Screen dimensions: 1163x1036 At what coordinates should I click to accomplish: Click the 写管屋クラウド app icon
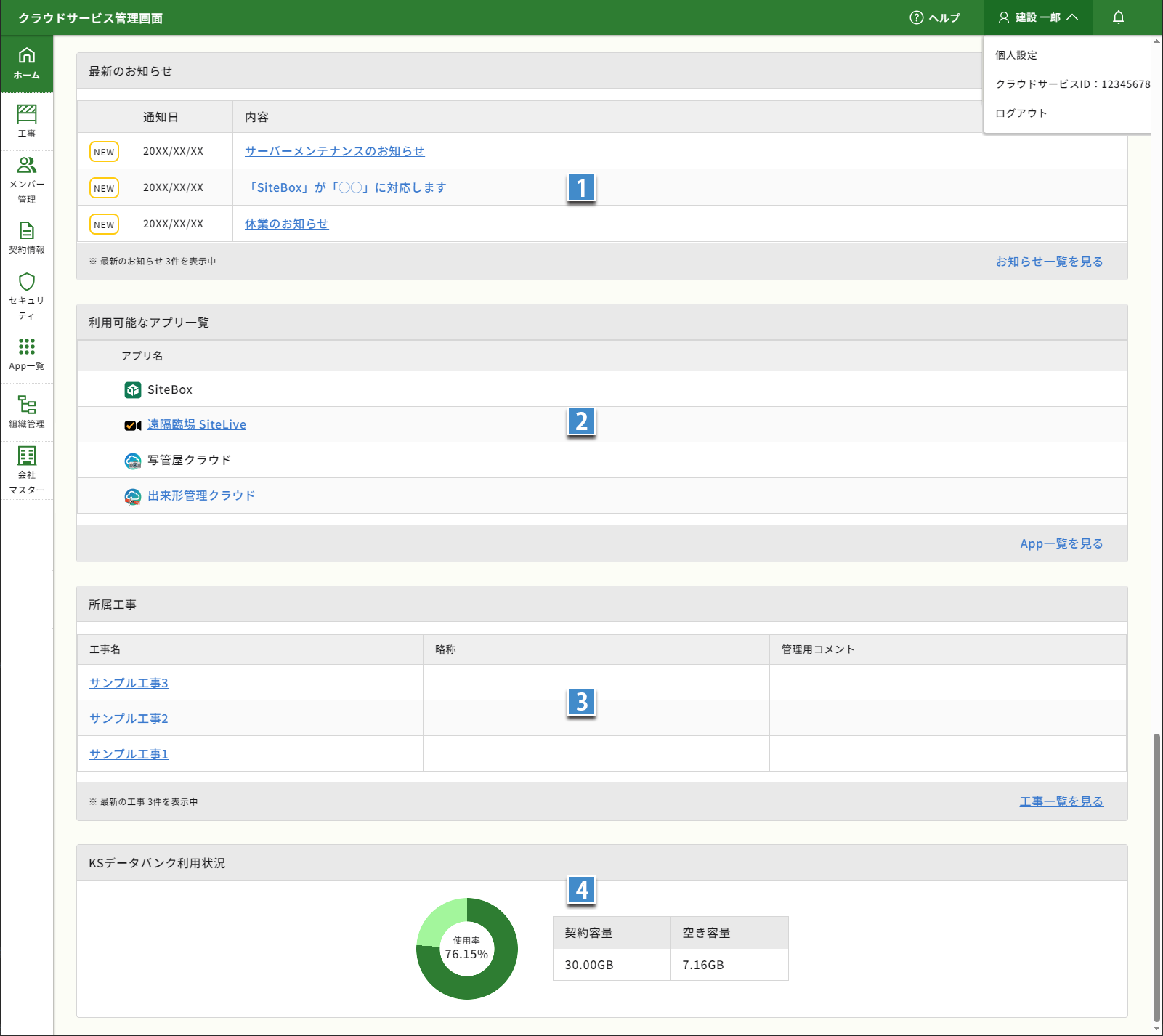click(133, 461)
